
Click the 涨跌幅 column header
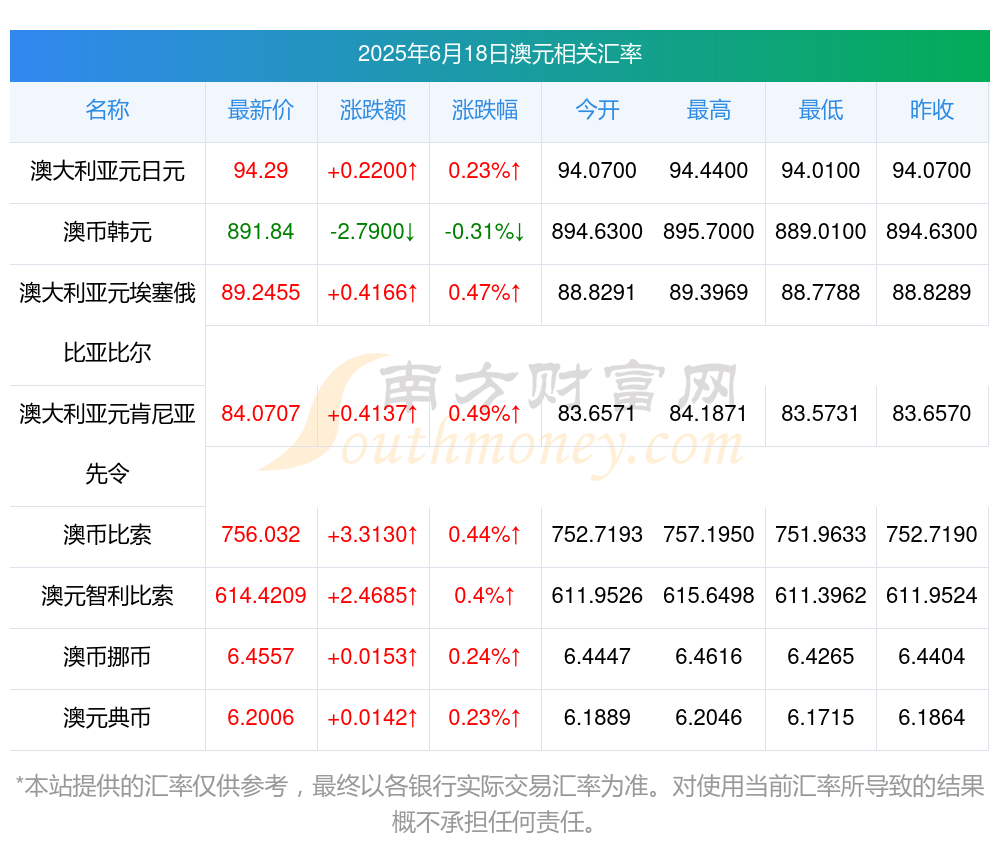pyautogui.click(x=485, y=110)
